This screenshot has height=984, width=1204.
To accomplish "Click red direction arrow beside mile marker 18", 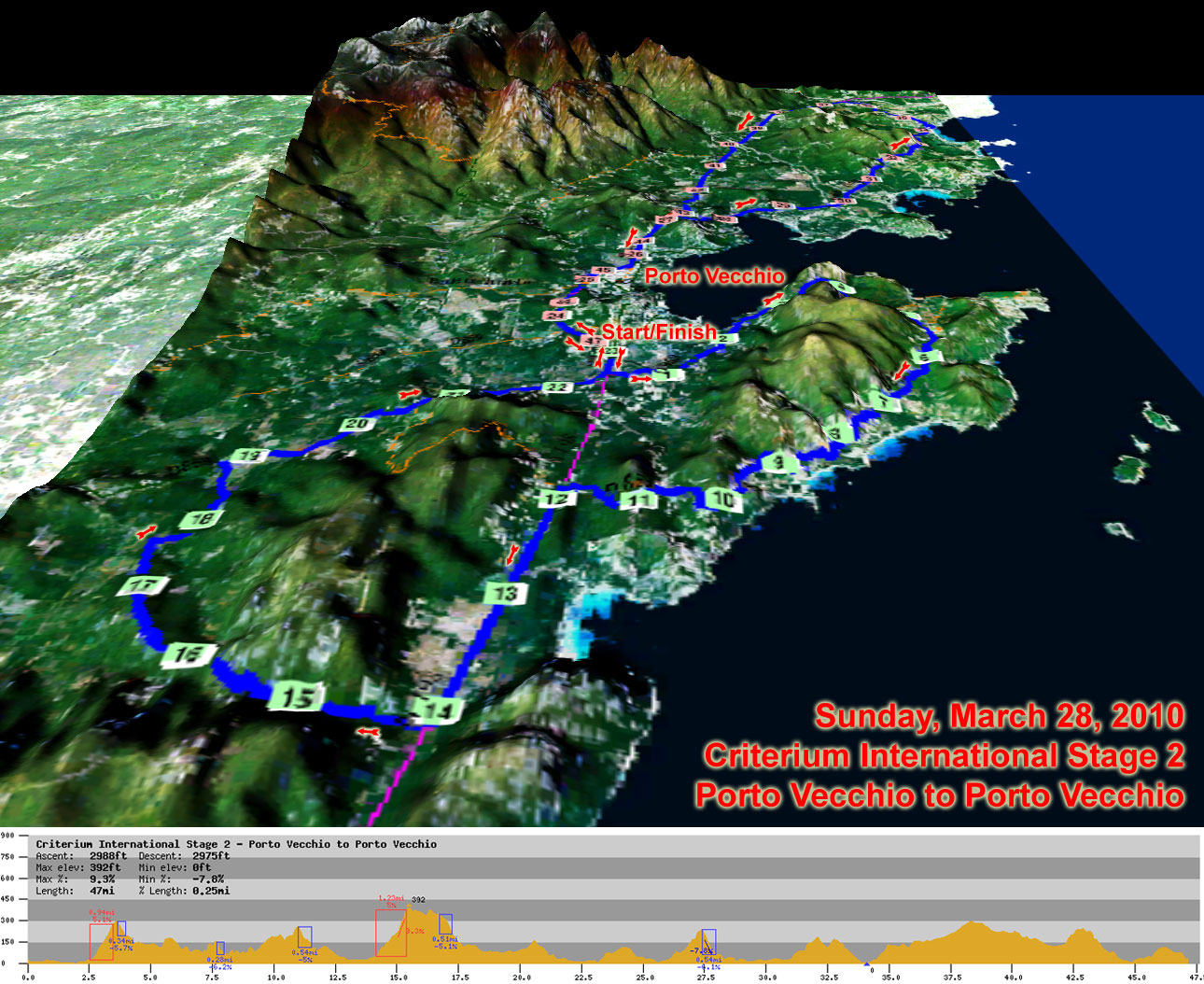I will (146, 532).
